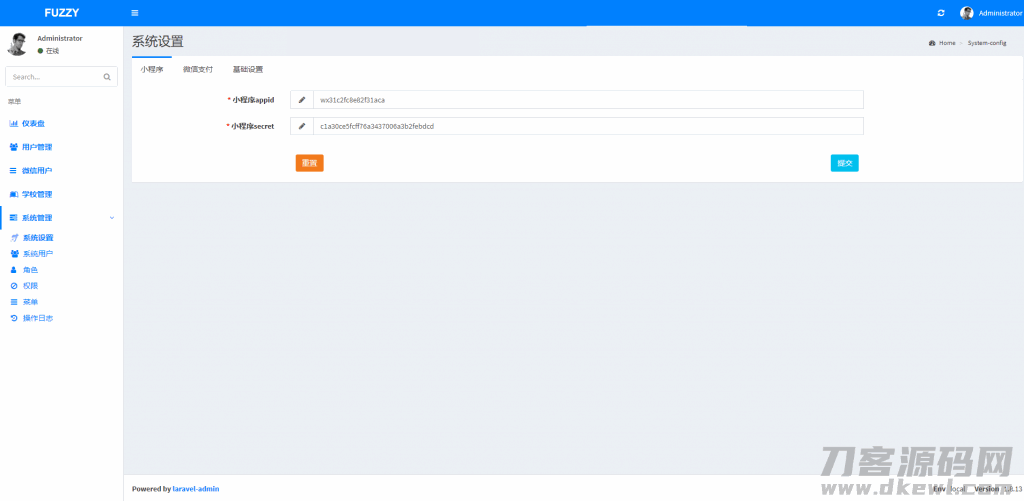This screenshot has height=501, width=1024.
Task: Click the pencil icon beside appid field
Action: tap(302, 100)
